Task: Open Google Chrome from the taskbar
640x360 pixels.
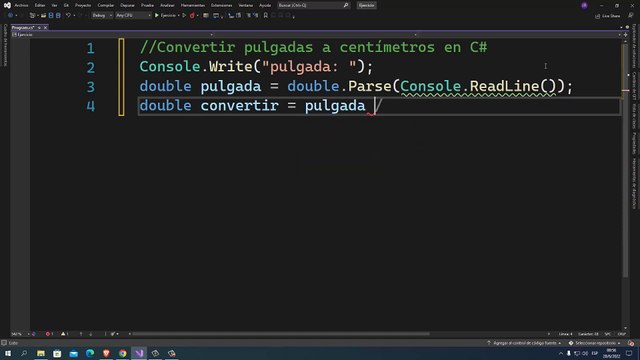Action: point(122,353)
